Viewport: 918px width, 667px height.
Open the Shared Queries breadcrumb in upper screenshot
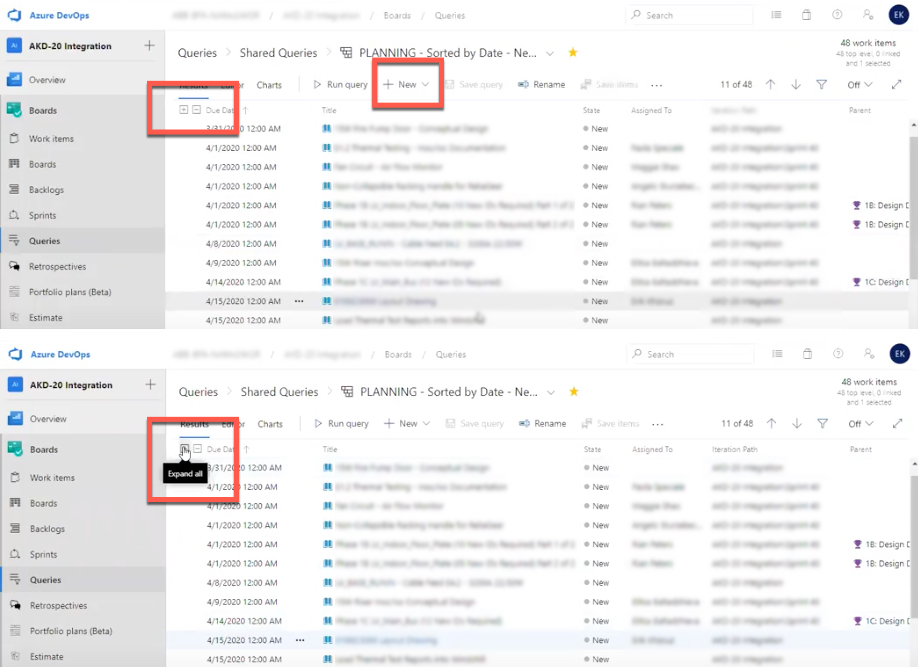point(278,53)
